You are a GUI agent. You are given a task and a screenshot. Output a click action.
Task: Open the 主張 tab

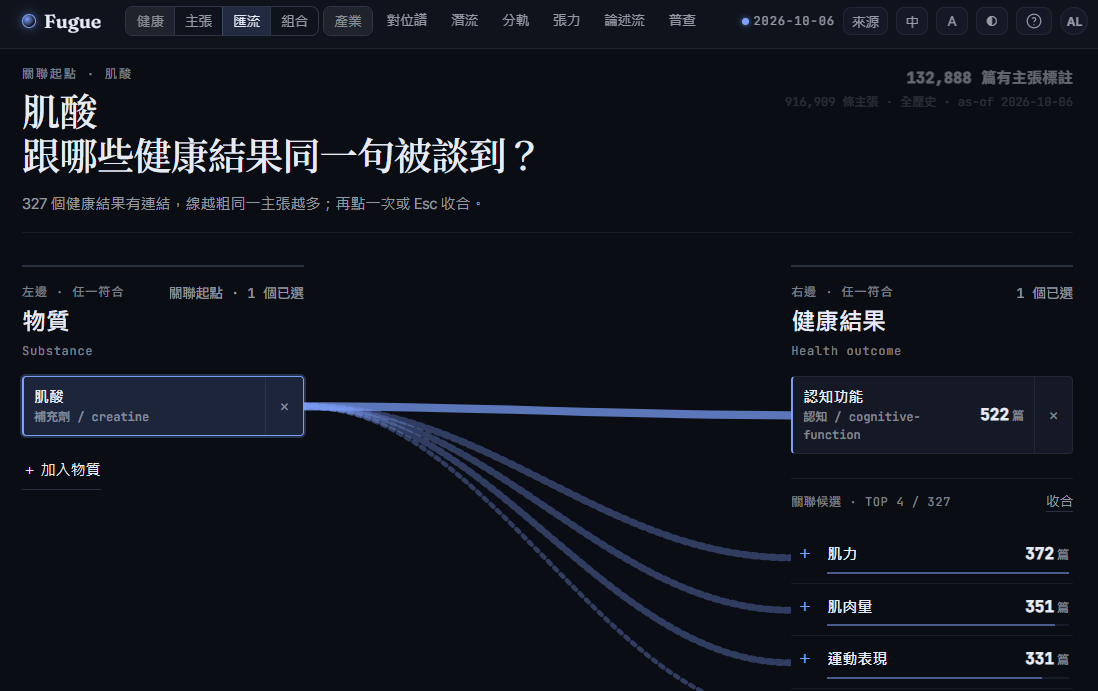point(198,21)
